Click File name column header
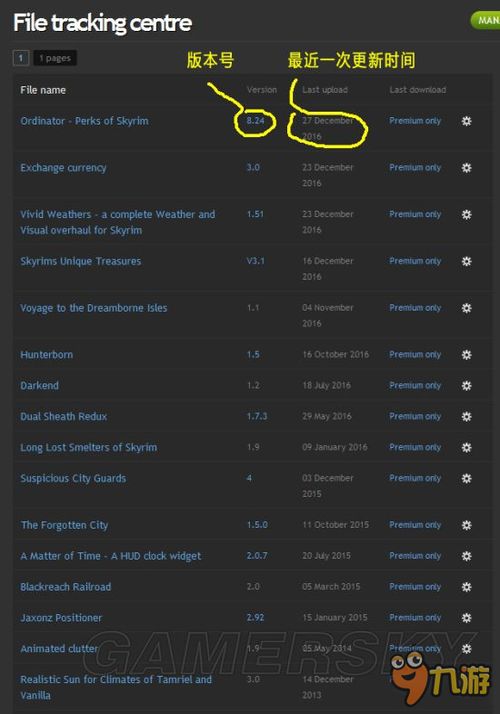This screenshot has width=500, height=714. coord(43,90)
